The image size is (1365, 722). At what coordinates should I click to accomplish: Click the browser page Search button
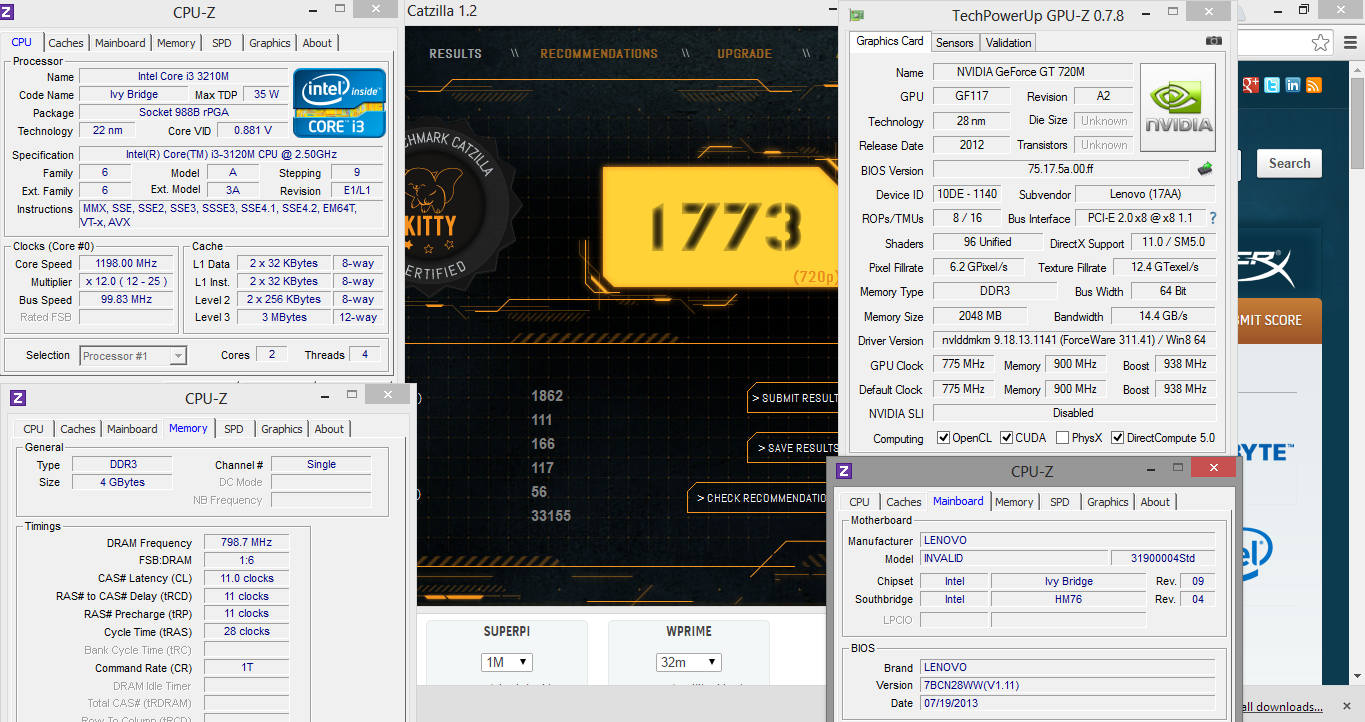point(1289,163)
